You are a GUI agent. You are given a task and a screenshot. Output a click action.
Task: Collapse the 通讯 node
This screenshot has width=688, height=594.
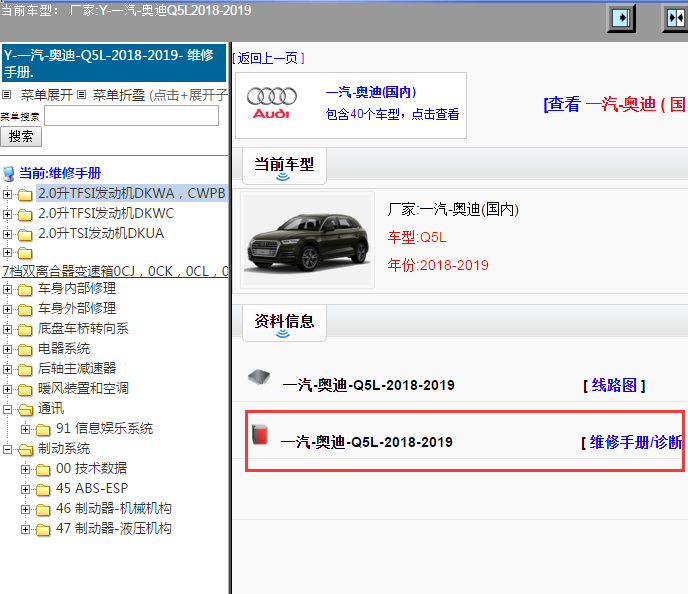7,409
